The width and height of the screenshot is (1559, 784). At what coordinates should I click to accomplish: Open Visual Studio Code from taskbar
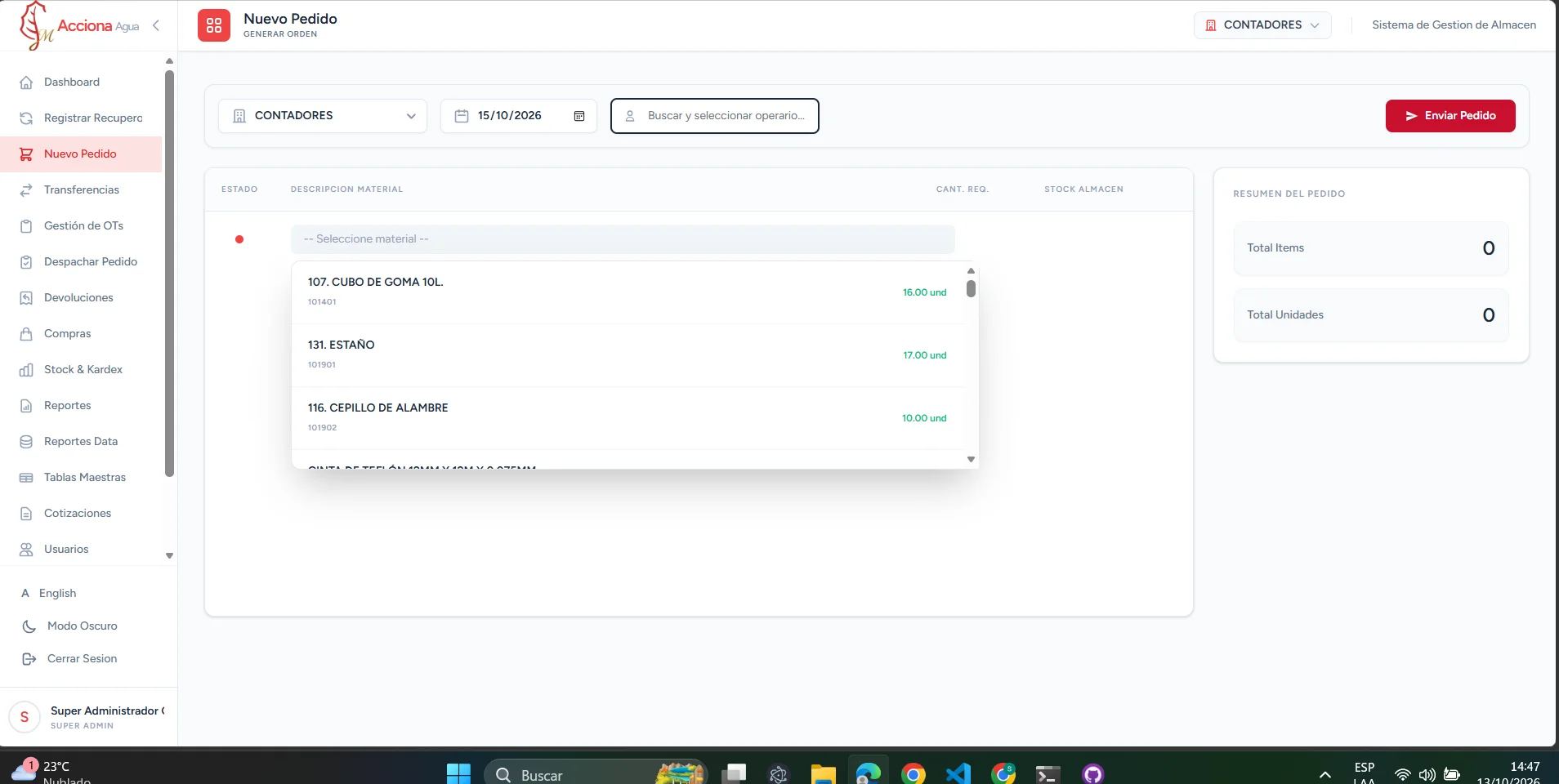[958, 774]
